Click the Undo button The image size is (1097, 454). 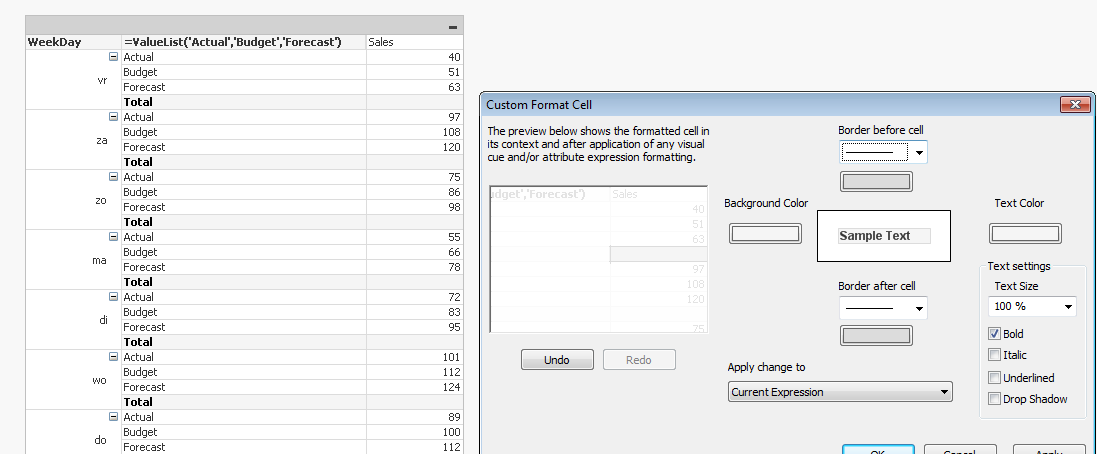pos(557,360)
